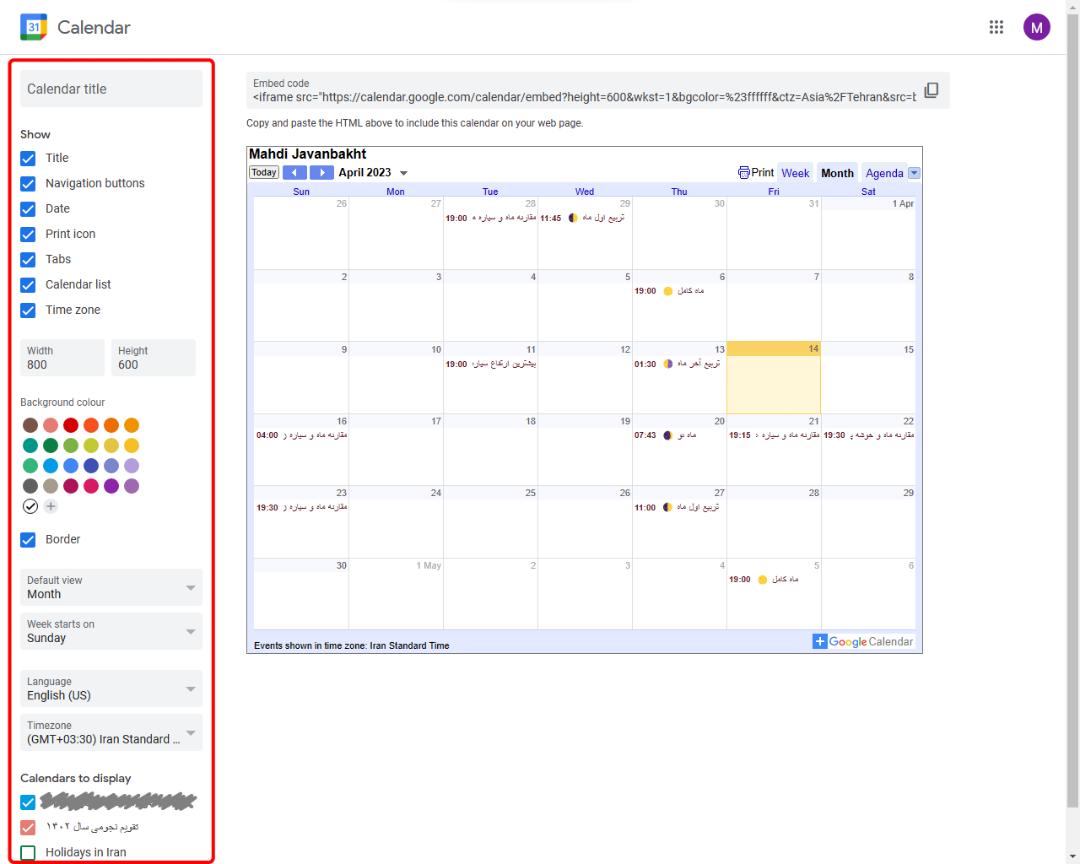Uncheck the Navigation buttons checkbox
The width and height of the screenshot is (1080, 864).
point(28,184)
